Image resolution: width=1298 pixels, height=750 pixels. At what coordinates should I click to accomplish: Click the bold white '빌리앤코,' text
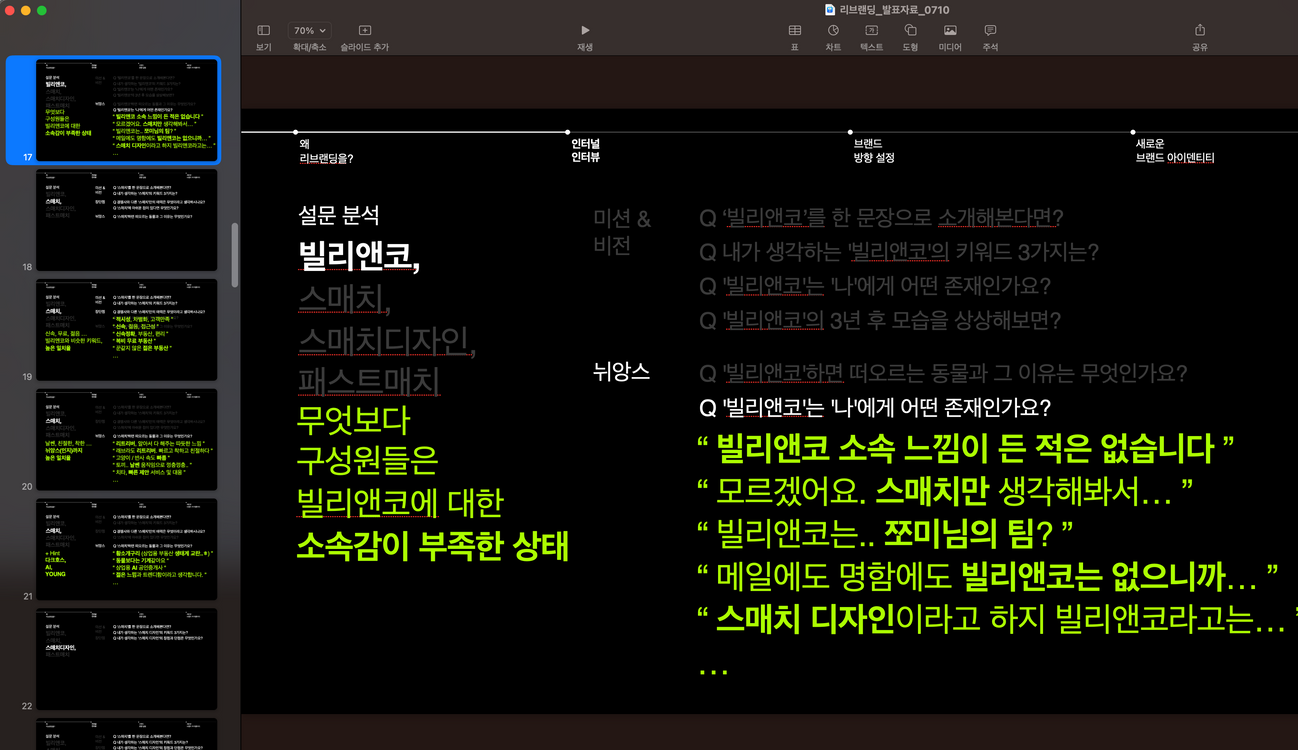tap(359, 256)
